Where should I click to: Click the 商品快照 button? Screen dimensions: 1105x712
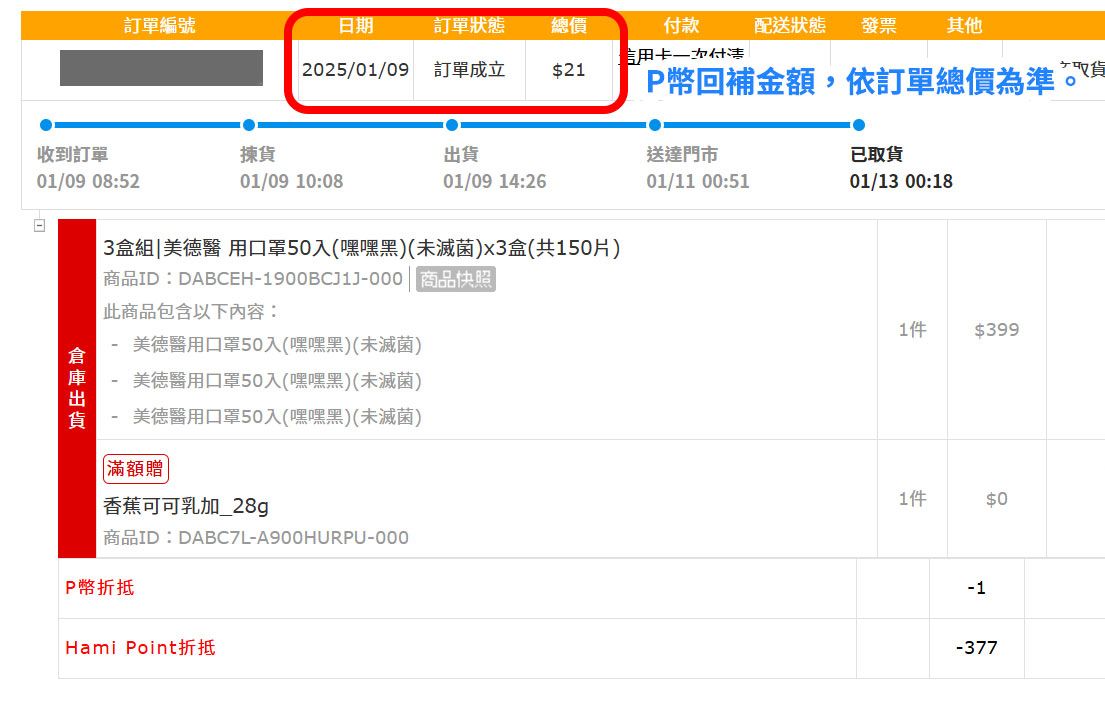[x=455, y=279]
